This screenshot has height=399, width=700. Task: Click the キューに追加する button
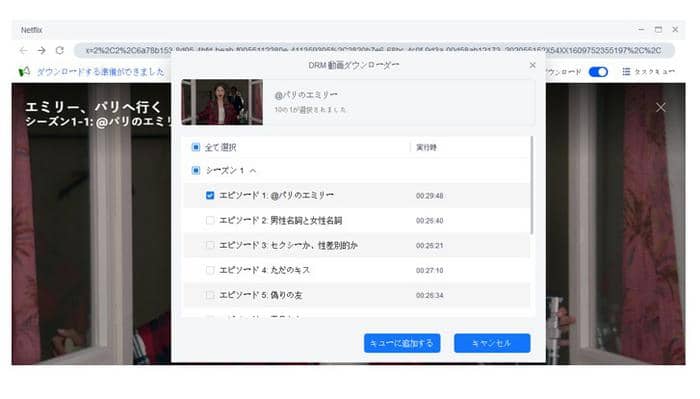pos(402,343)
